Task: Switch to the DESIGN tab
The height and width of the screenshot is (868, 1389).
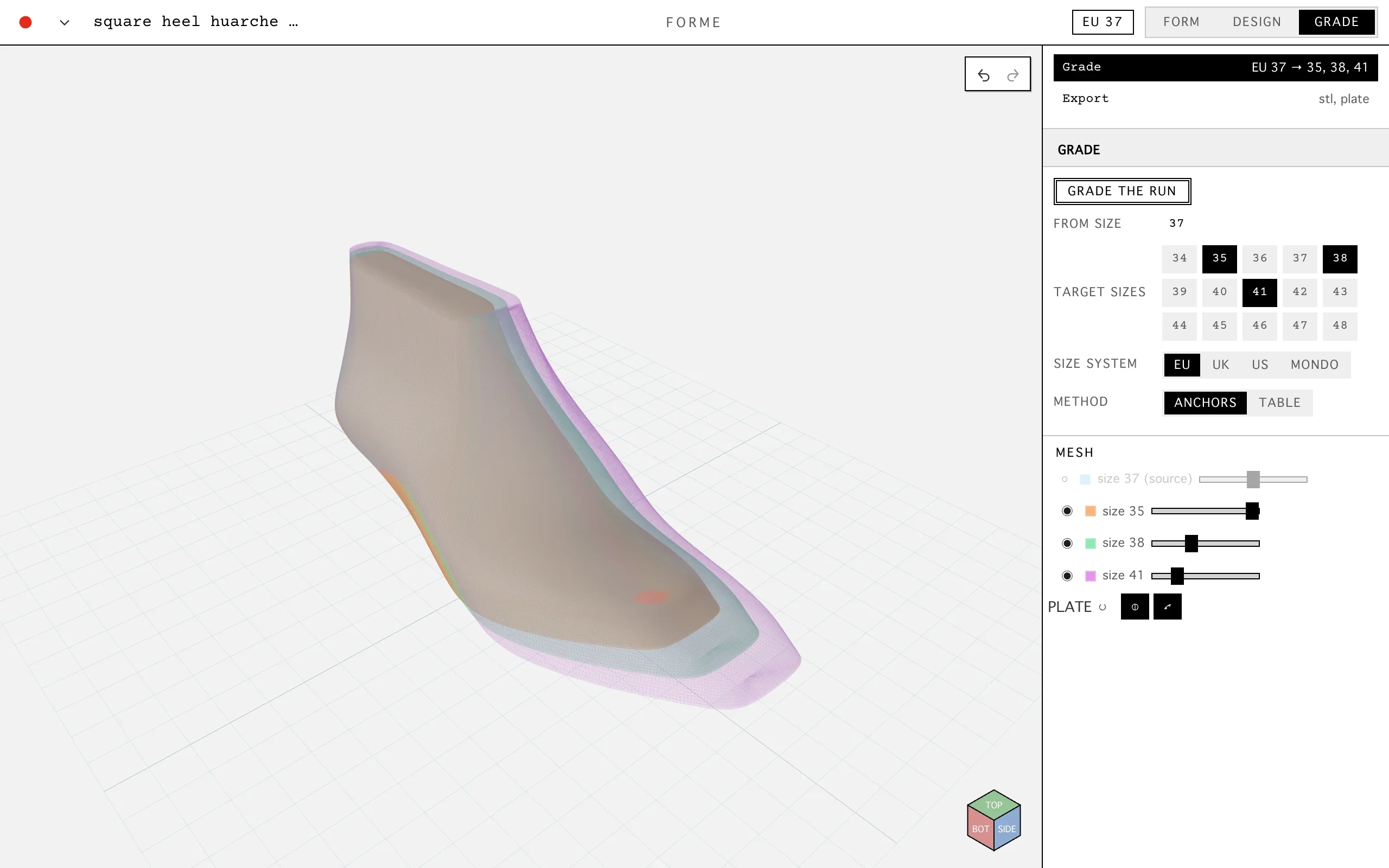Action: (x=1257, y=22)
